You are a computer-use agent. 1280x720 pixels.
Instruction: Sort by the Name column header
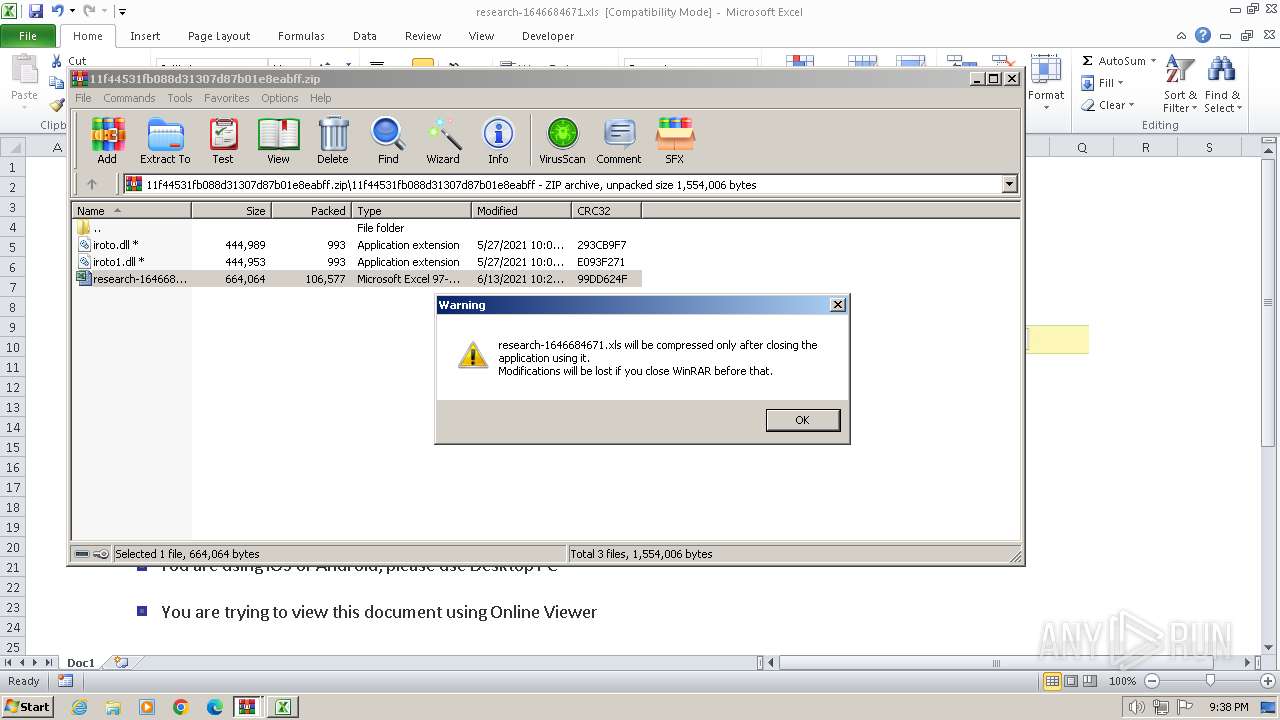tap(131, 211)
